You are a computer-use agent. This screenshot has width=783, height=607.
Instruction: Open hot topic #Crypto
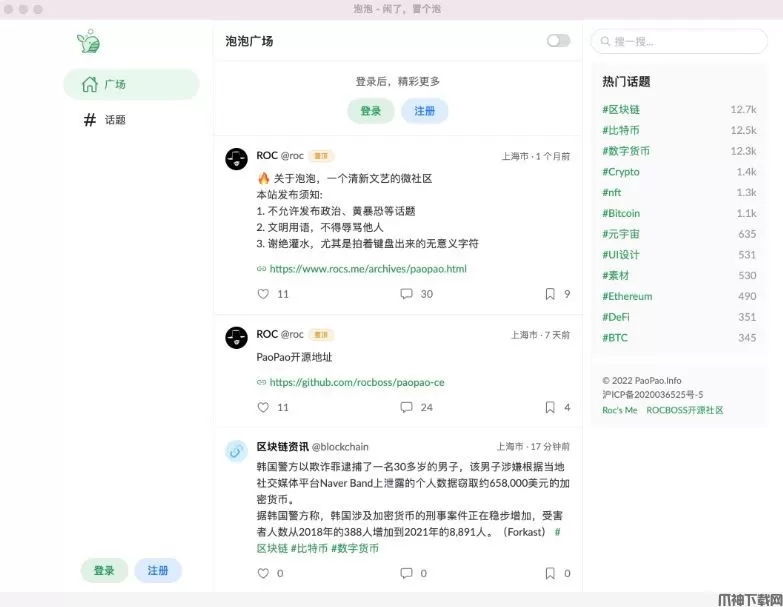pos(621,172)
